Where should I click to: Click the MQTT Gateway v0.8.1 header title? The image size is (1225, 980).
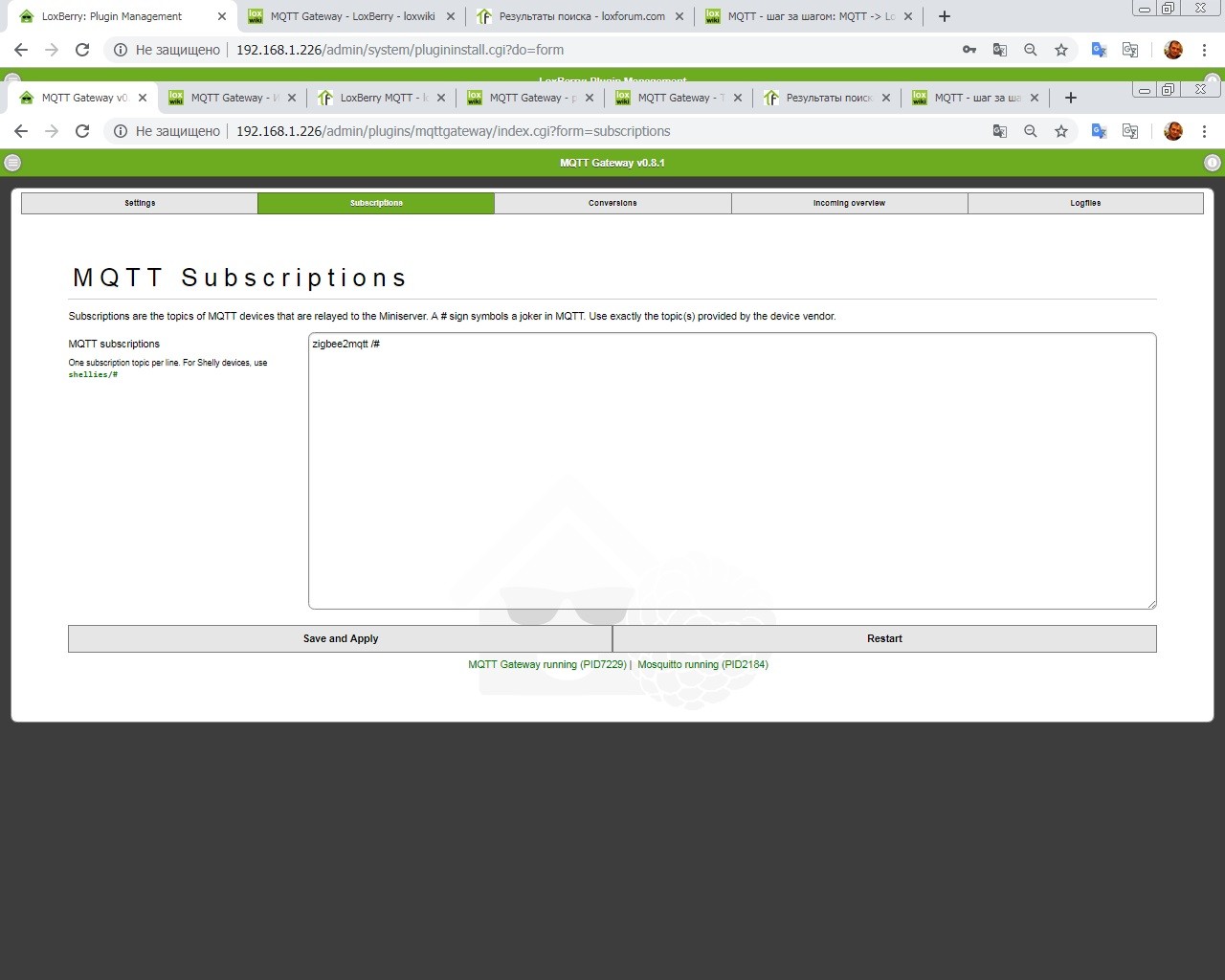click(x=612, y=163)
